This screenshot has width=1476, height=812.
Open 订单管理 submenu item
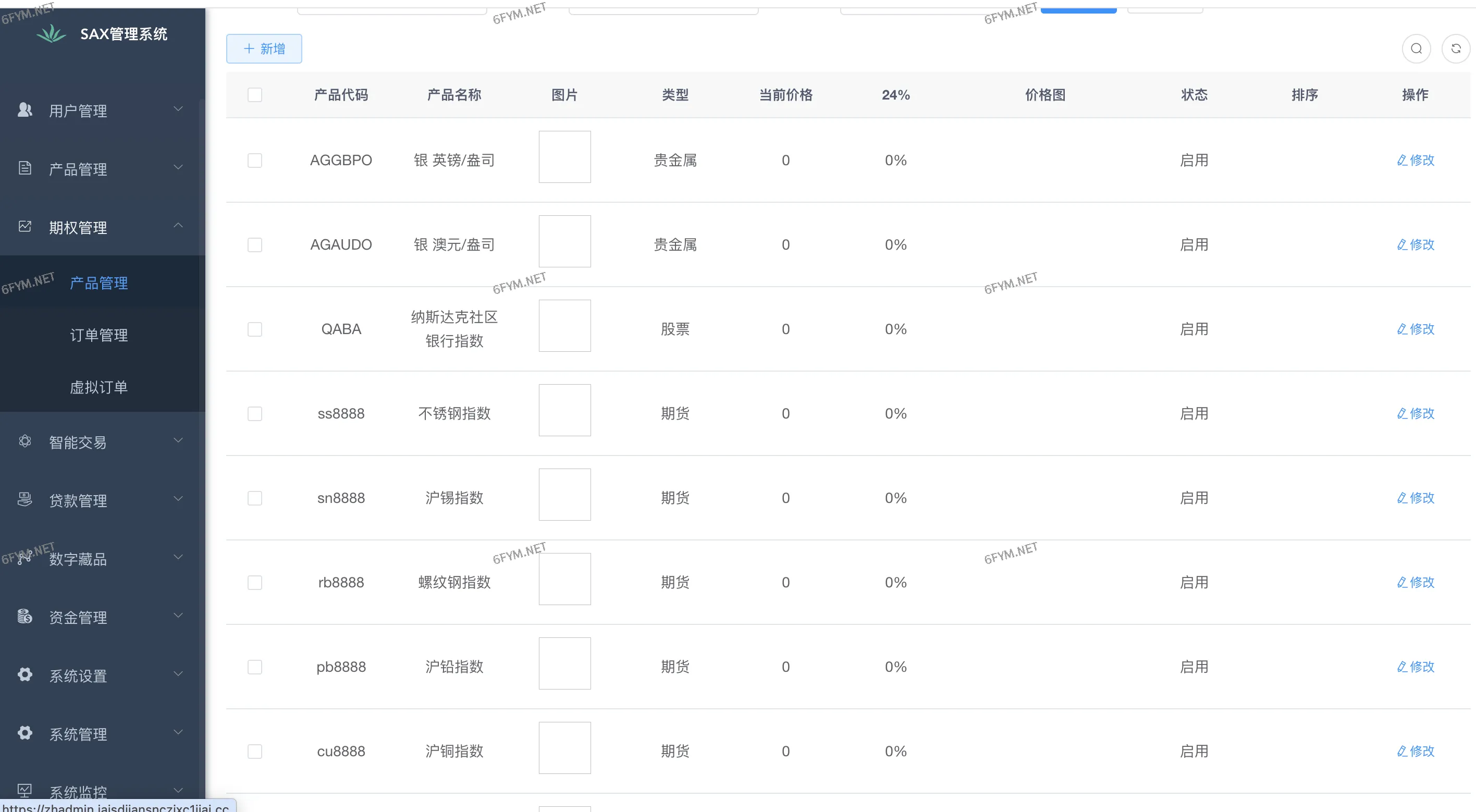point(99,335)
